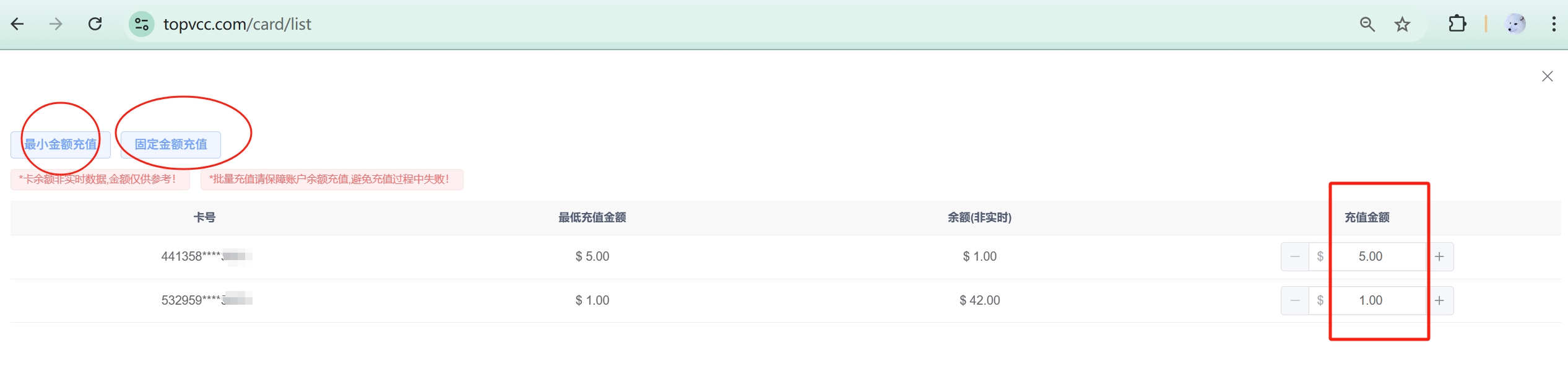The image size is (1568, 366).
Task: Click the address bar URL topvcc.com/card/list
Action: pos(237,24)
